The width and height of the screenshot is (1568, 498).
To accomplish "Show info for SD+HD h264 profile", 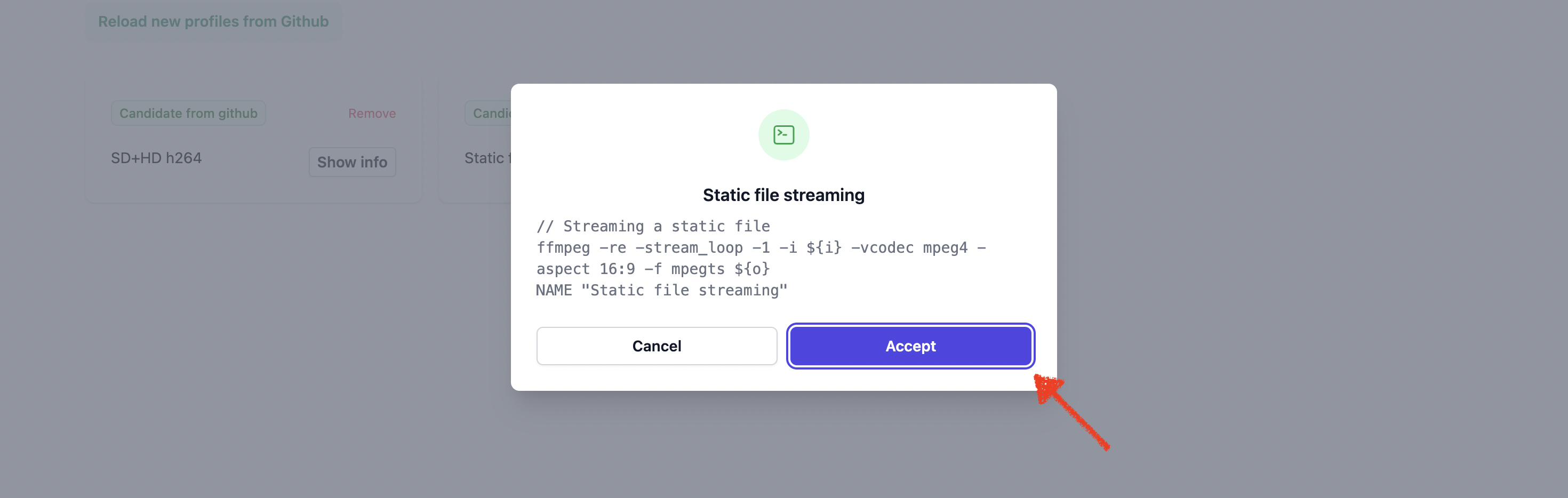I will (352, 162).
